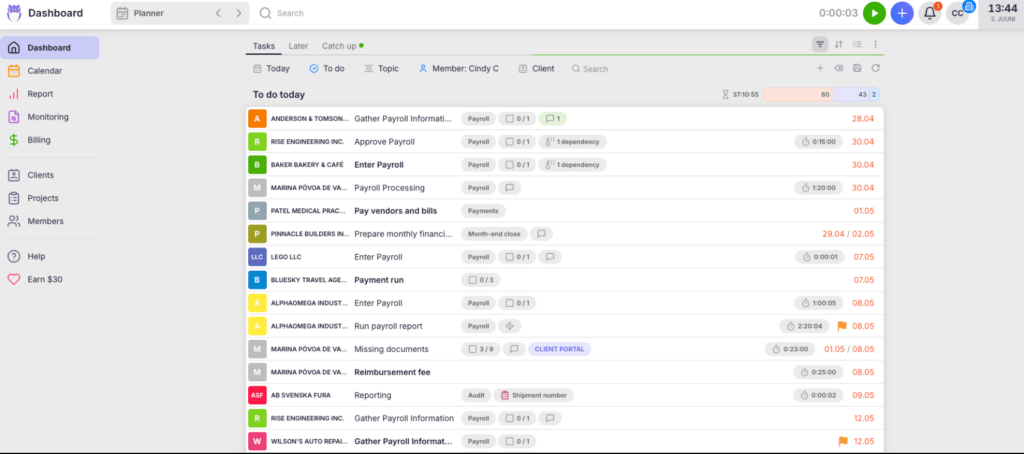Expand the Member: Cindy C filter
The height and width of the screenshot is (454, 1024).
coord(461,69)
